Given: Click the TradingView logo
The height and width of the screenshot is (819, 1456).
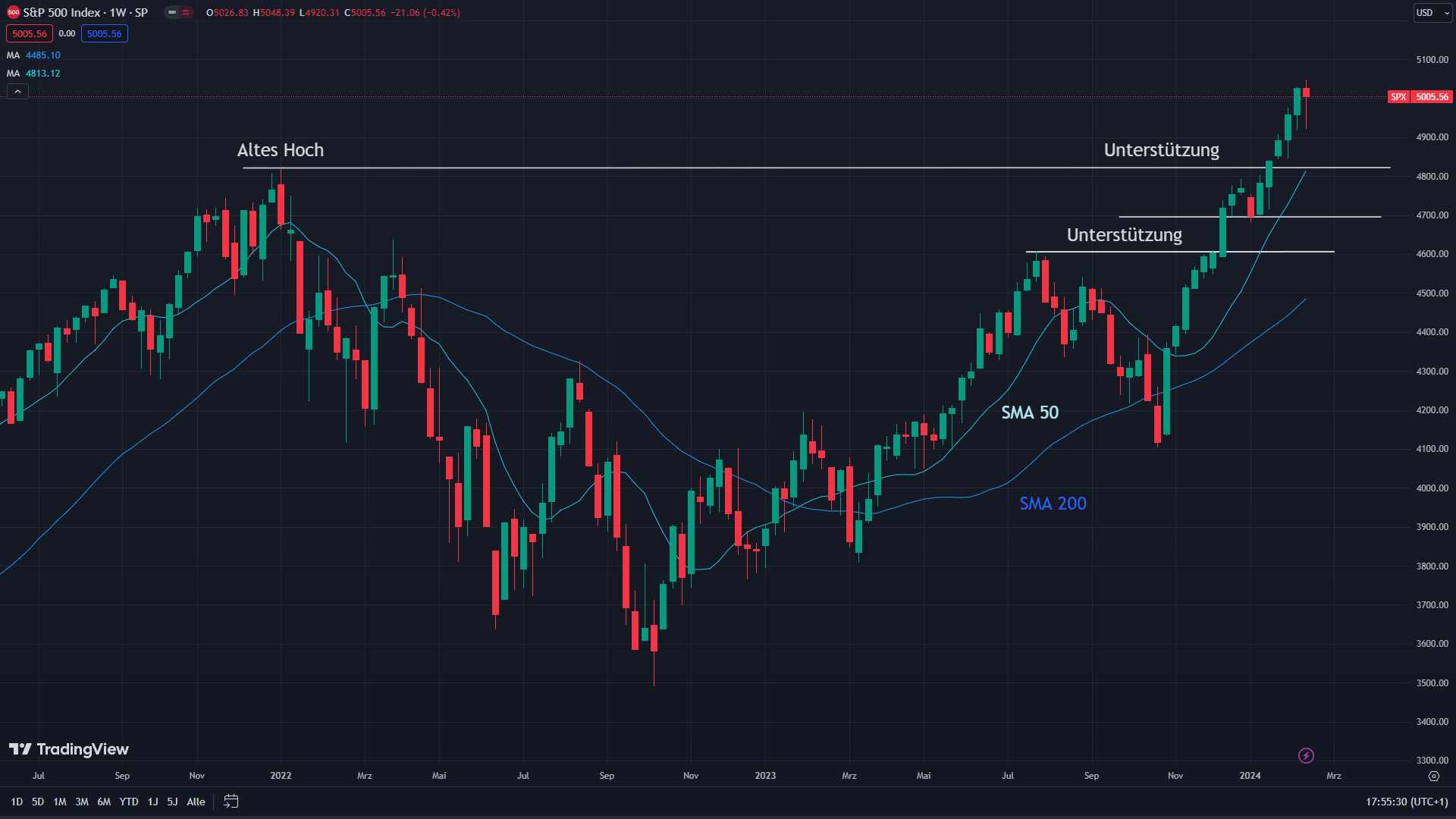Looking at the screenshot, I should [69, 749].
